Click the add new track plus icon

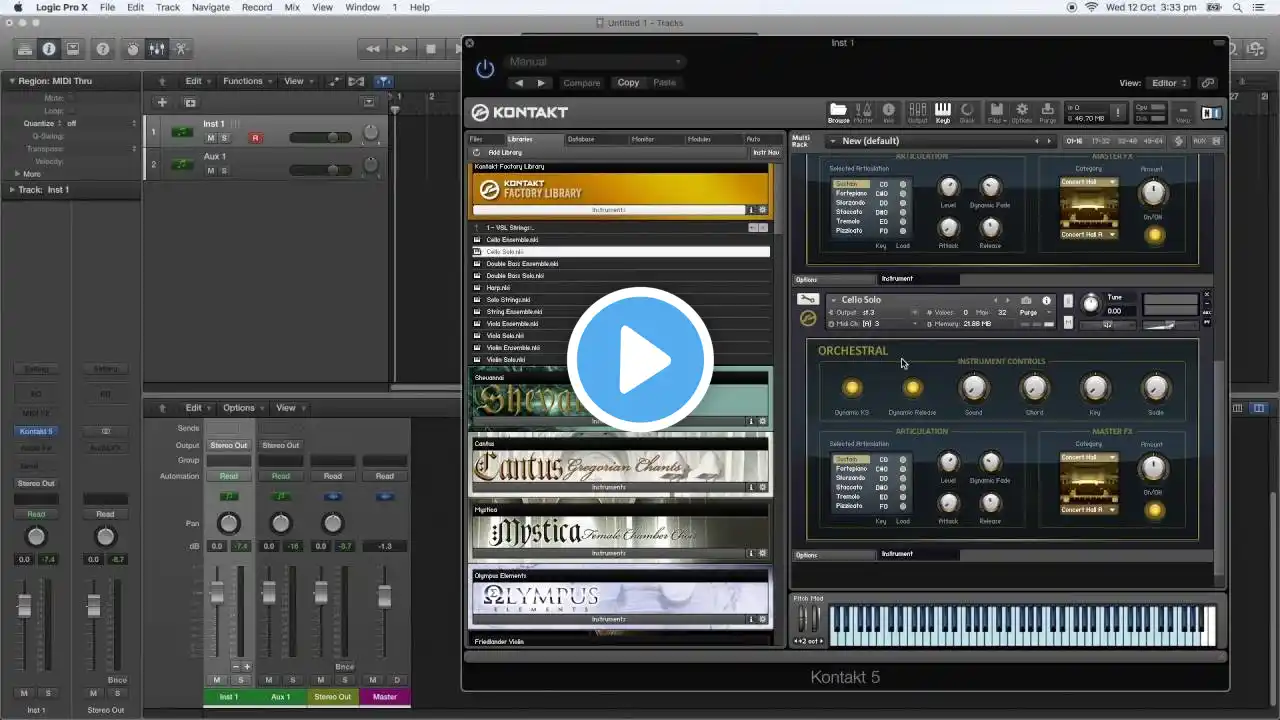tap(162, 102)
